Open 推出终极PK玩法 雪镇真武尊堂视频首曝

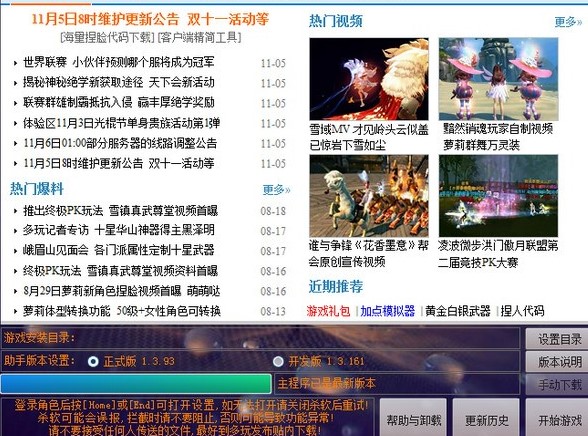click(x=120, y=211)
